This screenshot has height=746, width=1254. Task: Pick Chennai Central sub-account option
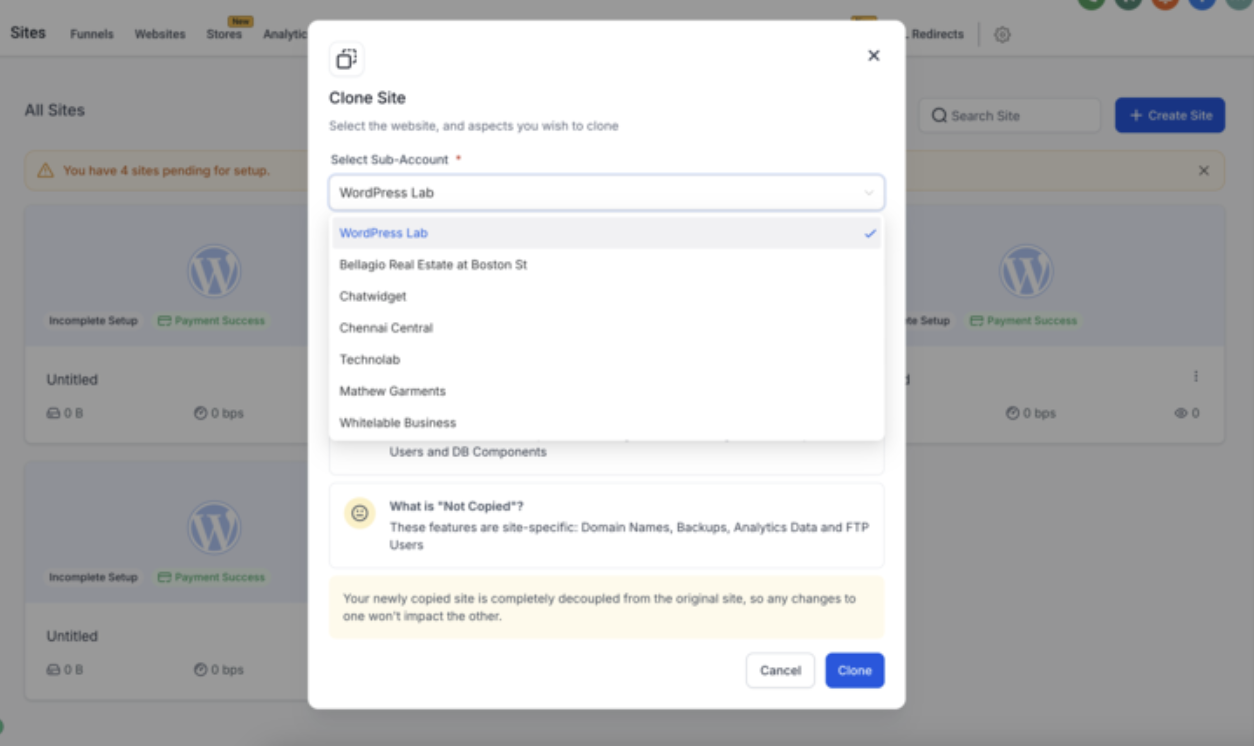point(386,328)
